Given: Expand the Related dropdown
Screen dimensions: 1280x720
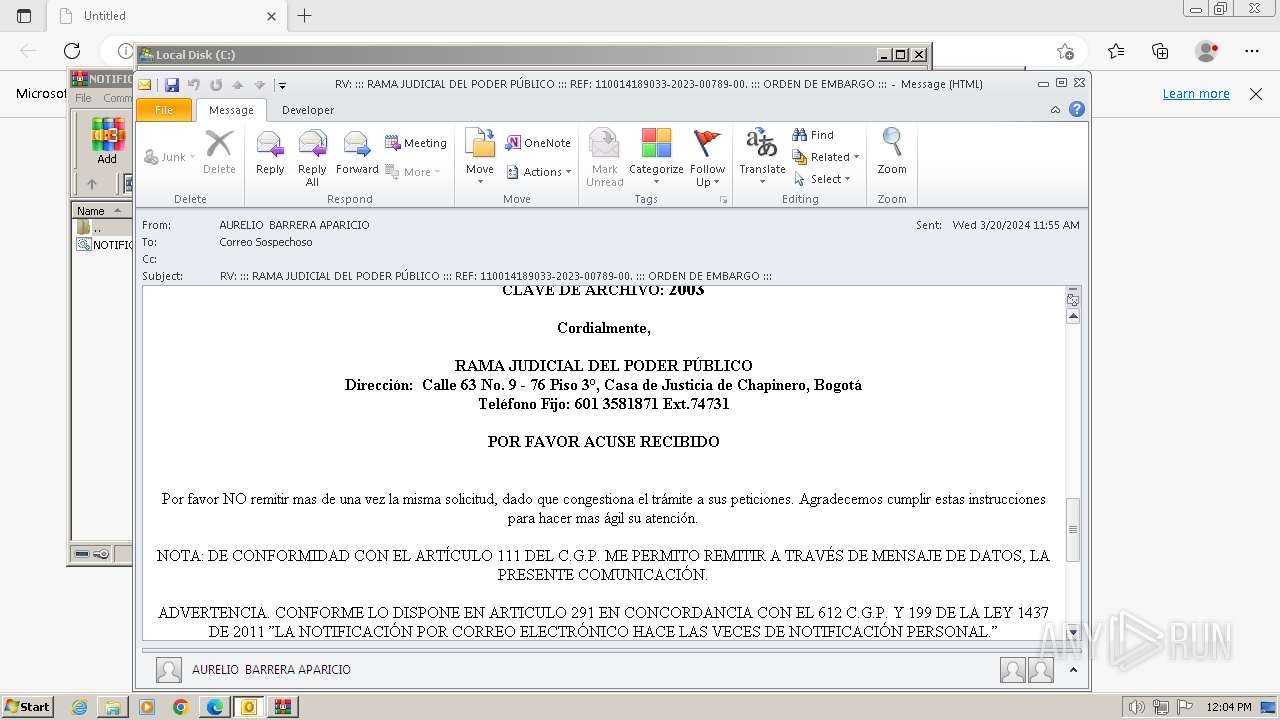Looking at the screenshot, I should point(826,157).
